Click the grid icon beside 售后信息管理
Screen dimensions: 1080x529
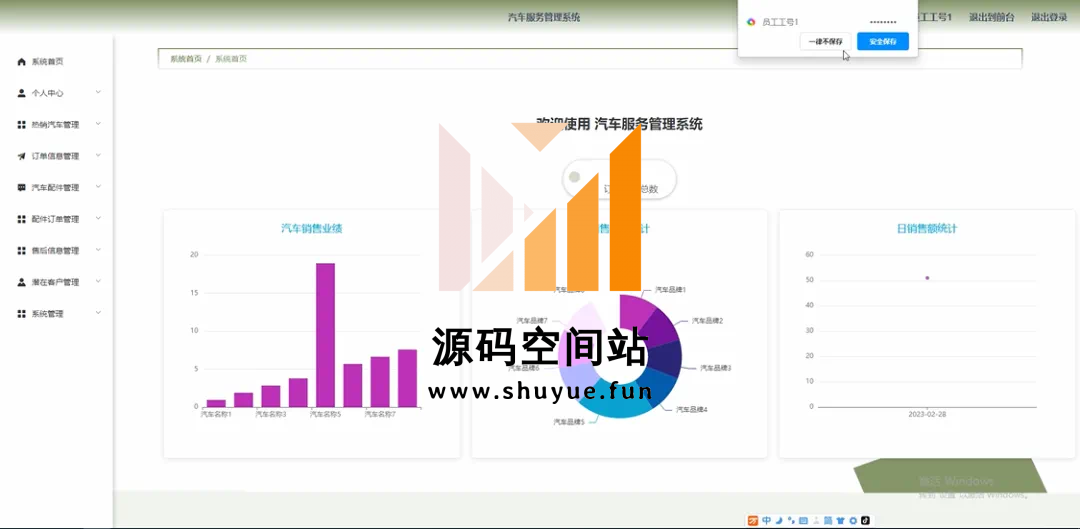tap(21, 251)
